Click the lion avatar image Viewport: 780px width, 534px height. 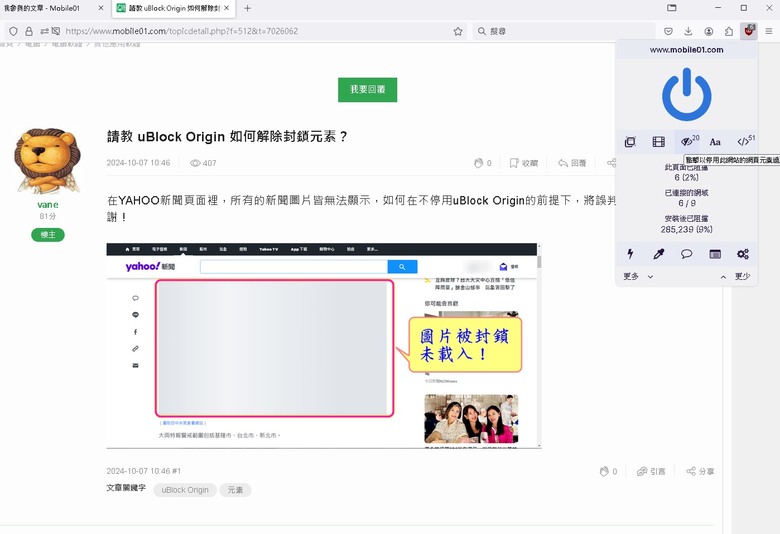[x=48, y=161]
